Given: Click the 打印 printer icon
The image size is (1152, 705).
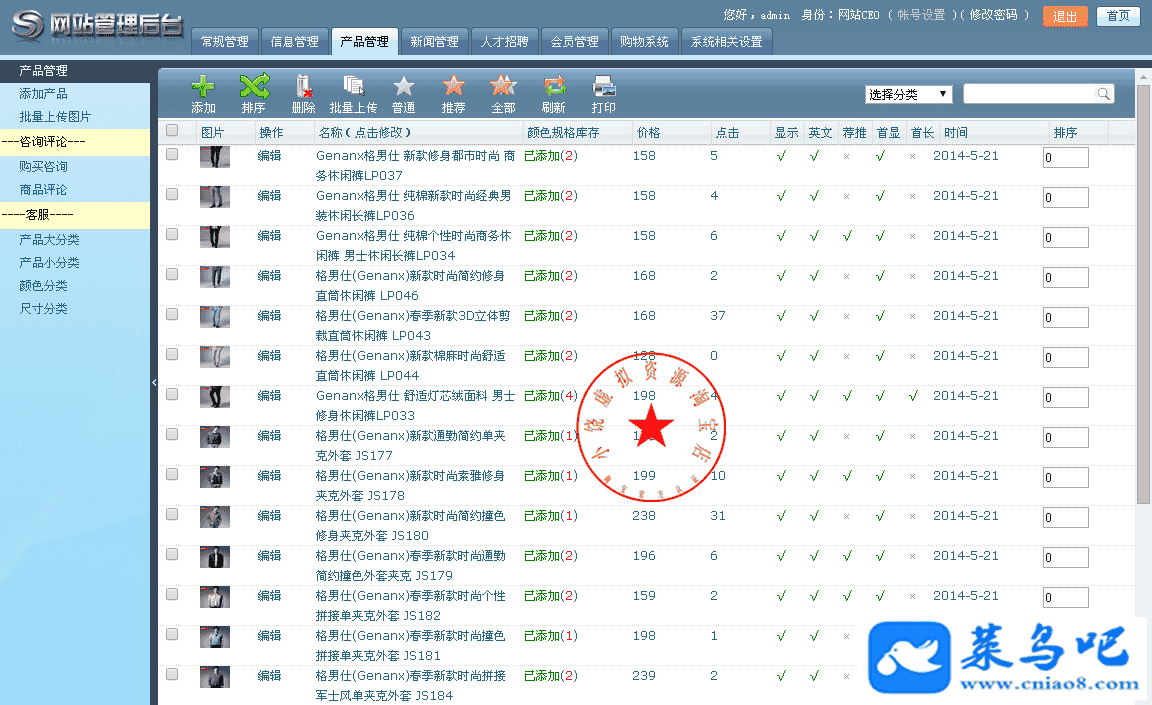Looking at the screenshot, I should [x=603, y=87].
